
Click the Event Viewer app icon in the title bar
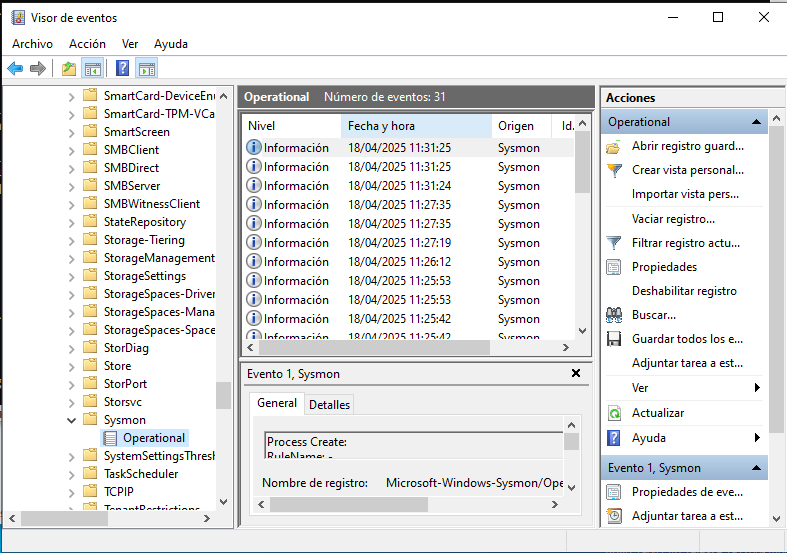click(18, 18)
